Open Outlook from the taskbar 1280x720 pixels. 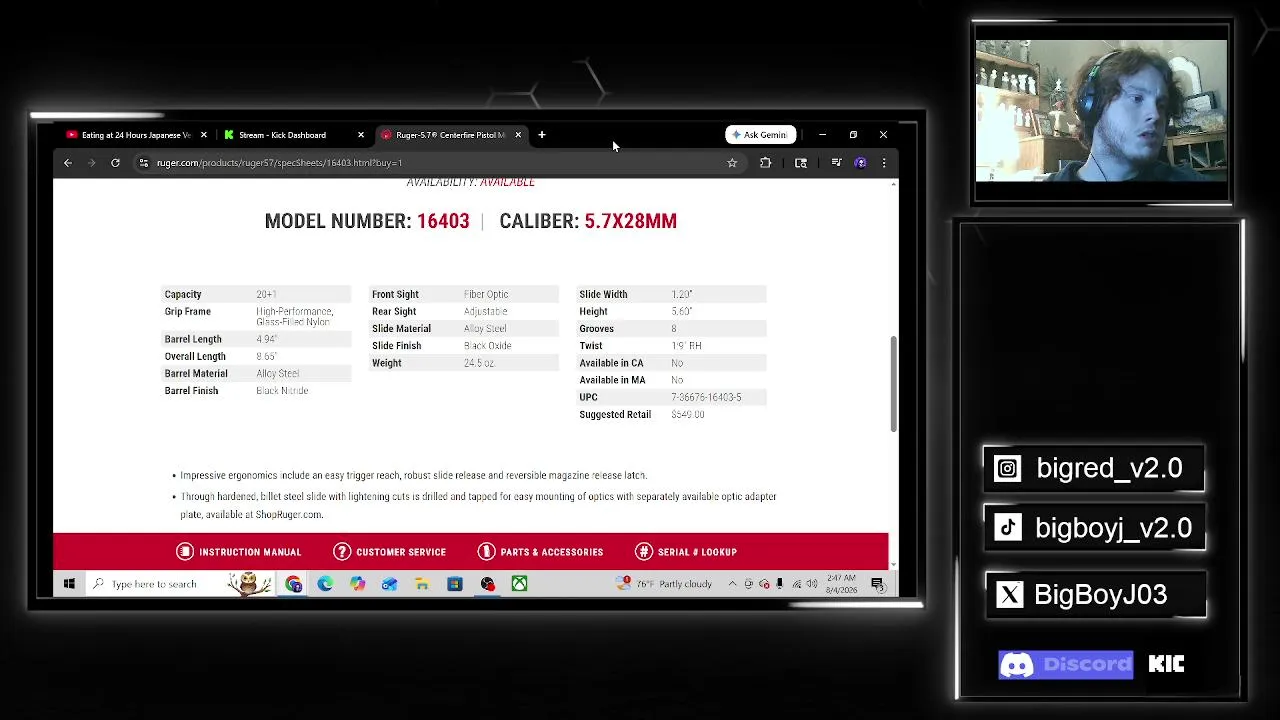[x=389, y=584]
